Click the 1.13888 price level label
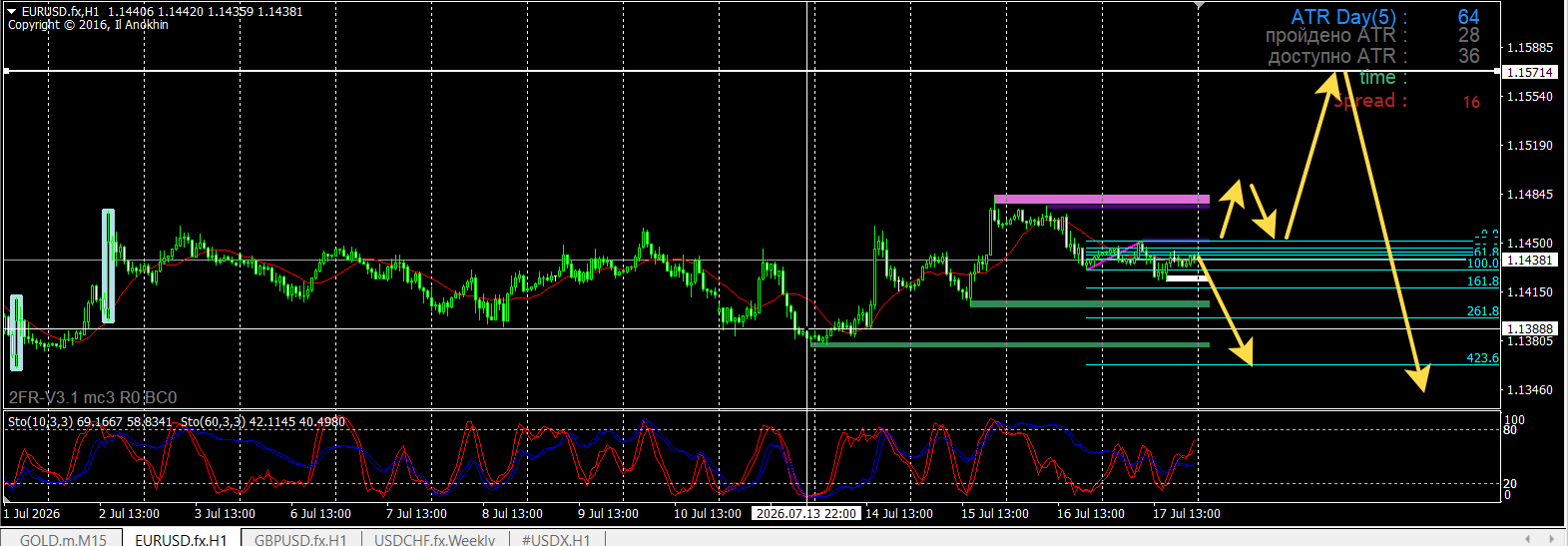Image resolution: width=1568 pixels, height=546 pixels. click(x=1529, y=328)
